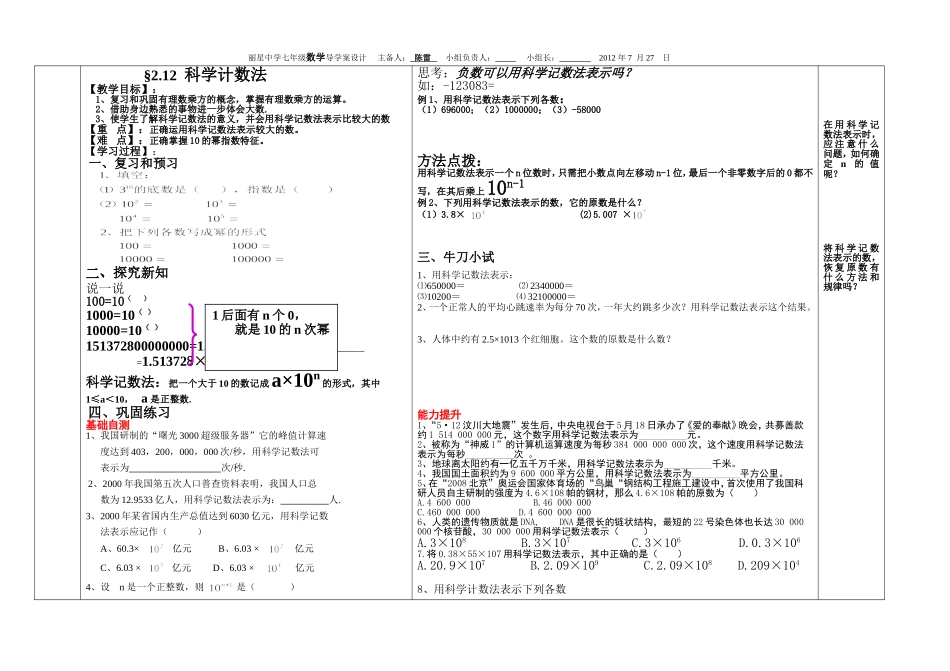Screen dimensions: 950x671
Task: Select question 3 about 2.5×1013 个红细胞
Action: (x=544, y=339)
